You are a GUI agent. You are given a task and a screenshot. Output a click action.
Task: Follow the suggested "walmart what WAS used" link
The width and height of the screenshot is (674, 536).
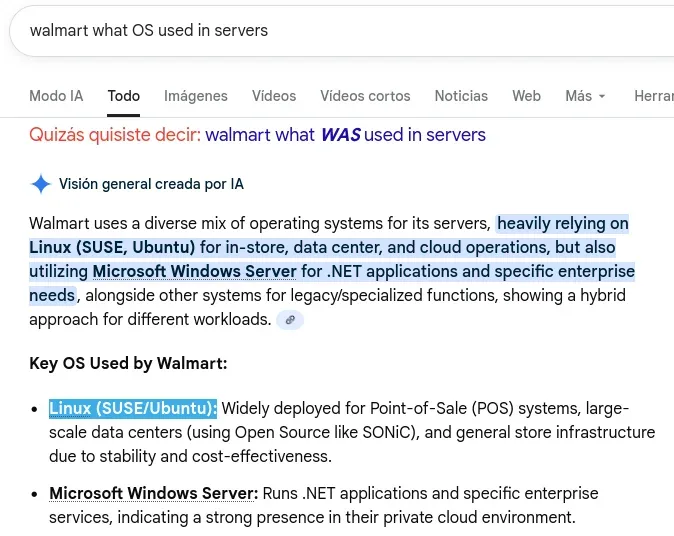point(346,135)
